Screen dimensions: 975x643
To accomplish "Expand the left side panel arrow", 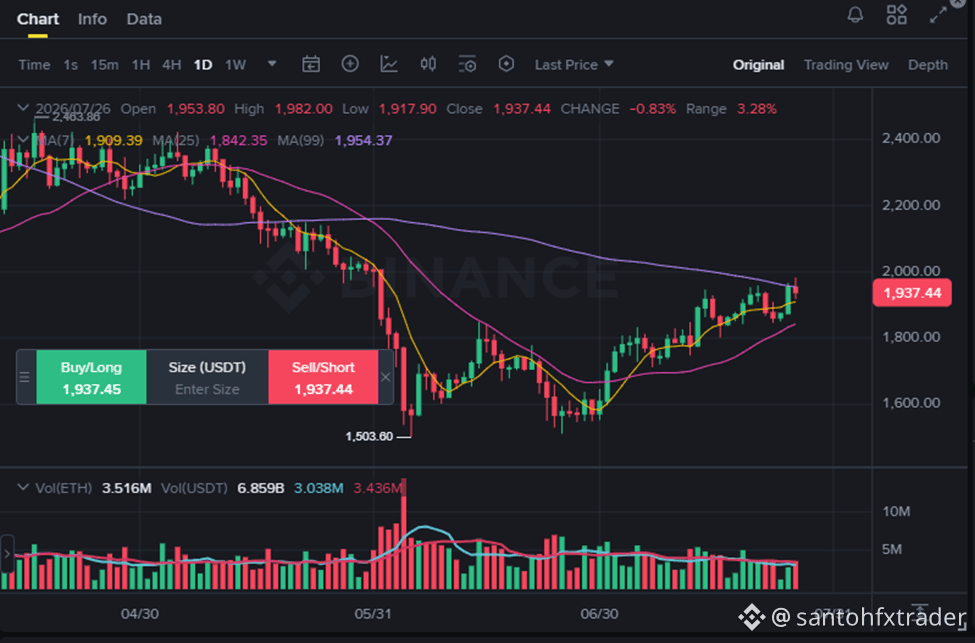I will (7, 553).
